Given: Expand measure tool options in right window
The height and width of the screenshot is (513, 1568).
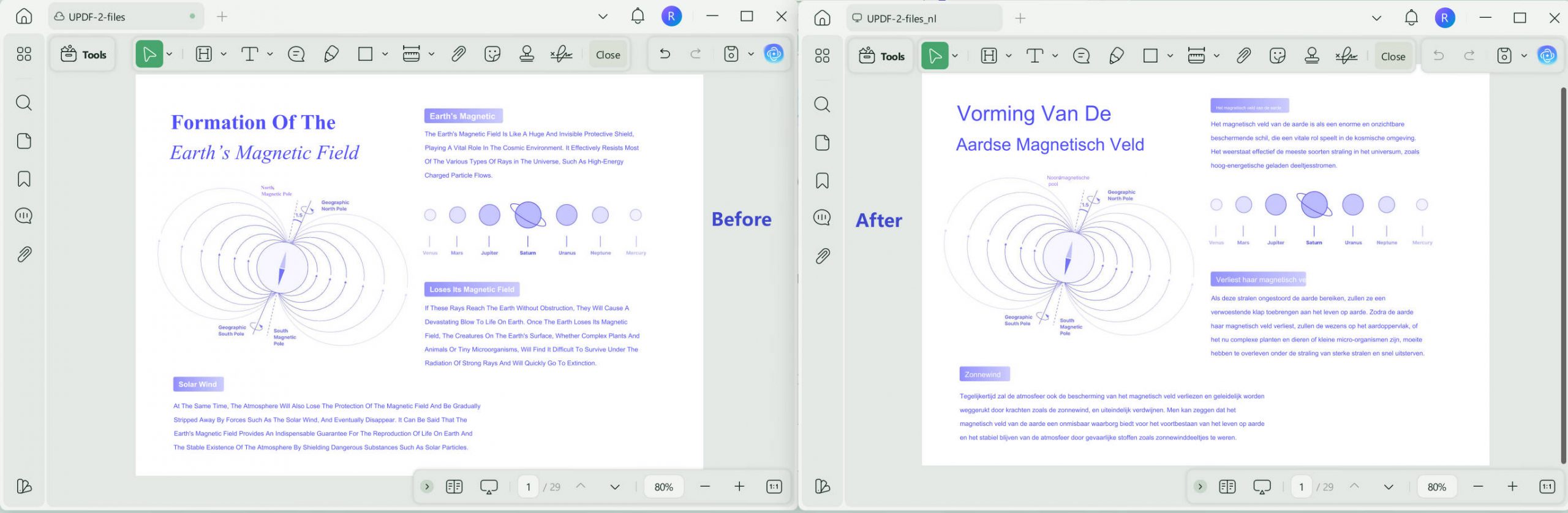Looking at the screenshot, I should [x=1216, y=56].
